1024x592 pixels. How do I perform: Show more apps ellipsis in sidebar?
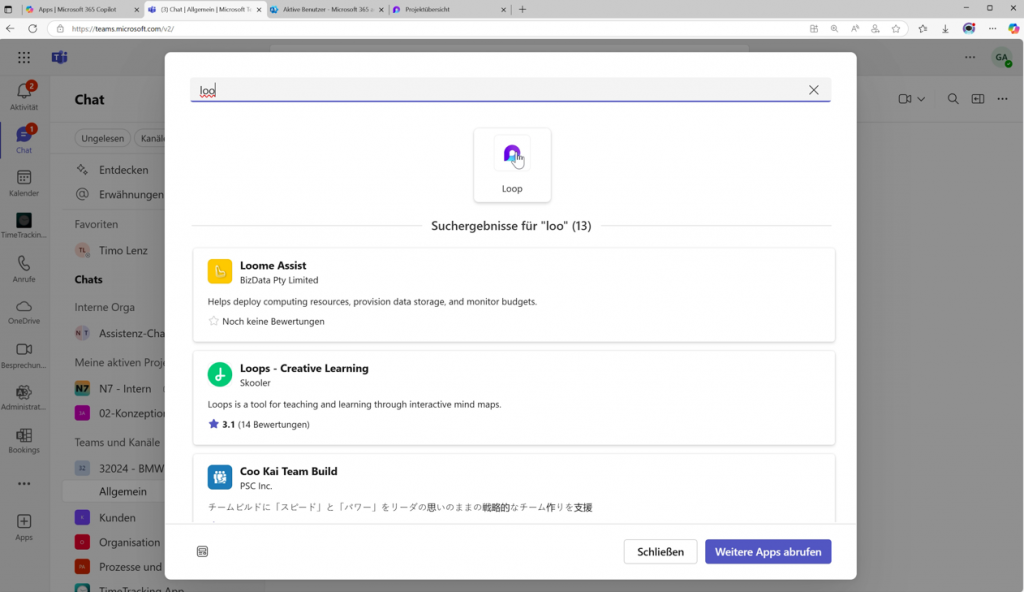[x=24, y=484]
